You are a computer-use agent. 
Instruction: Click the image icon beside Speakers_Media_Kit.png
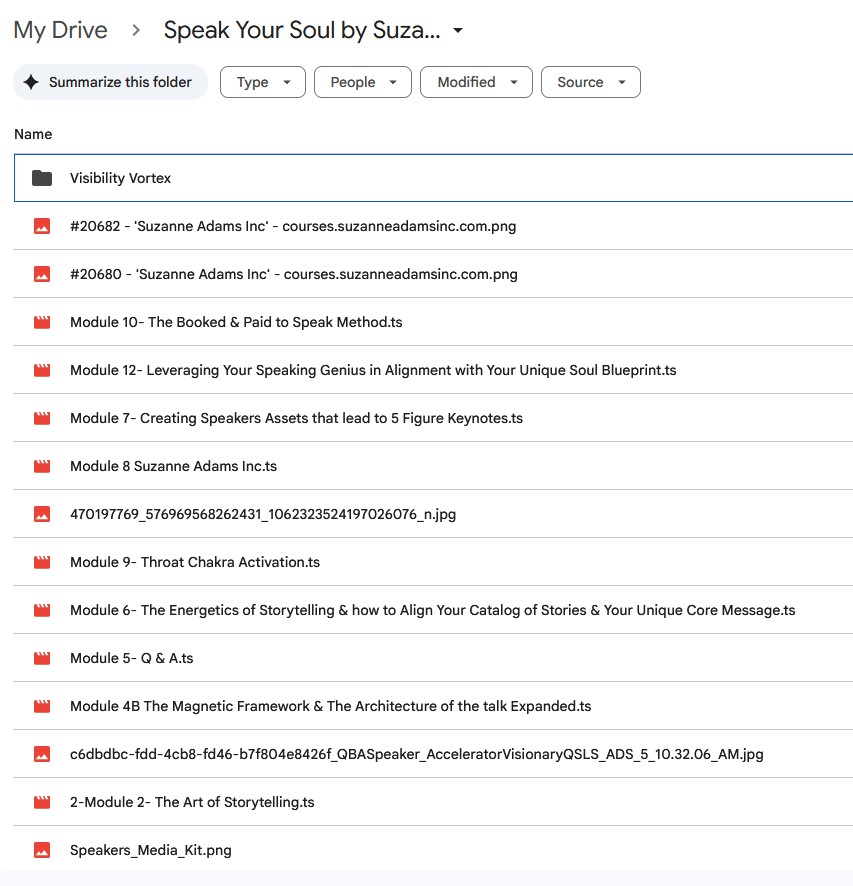tap(42, 850)
